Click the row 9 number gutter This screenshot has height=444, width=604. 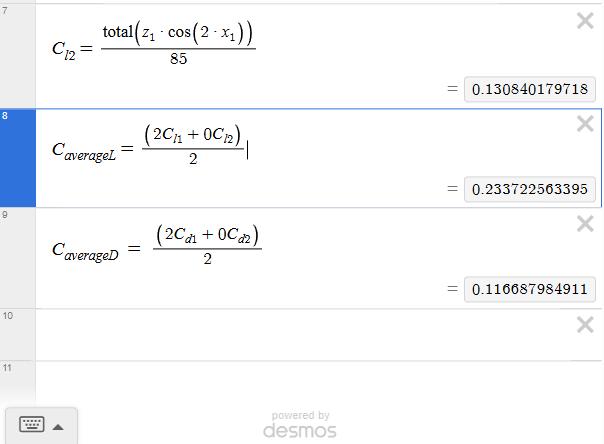click(x=17, y=258)
